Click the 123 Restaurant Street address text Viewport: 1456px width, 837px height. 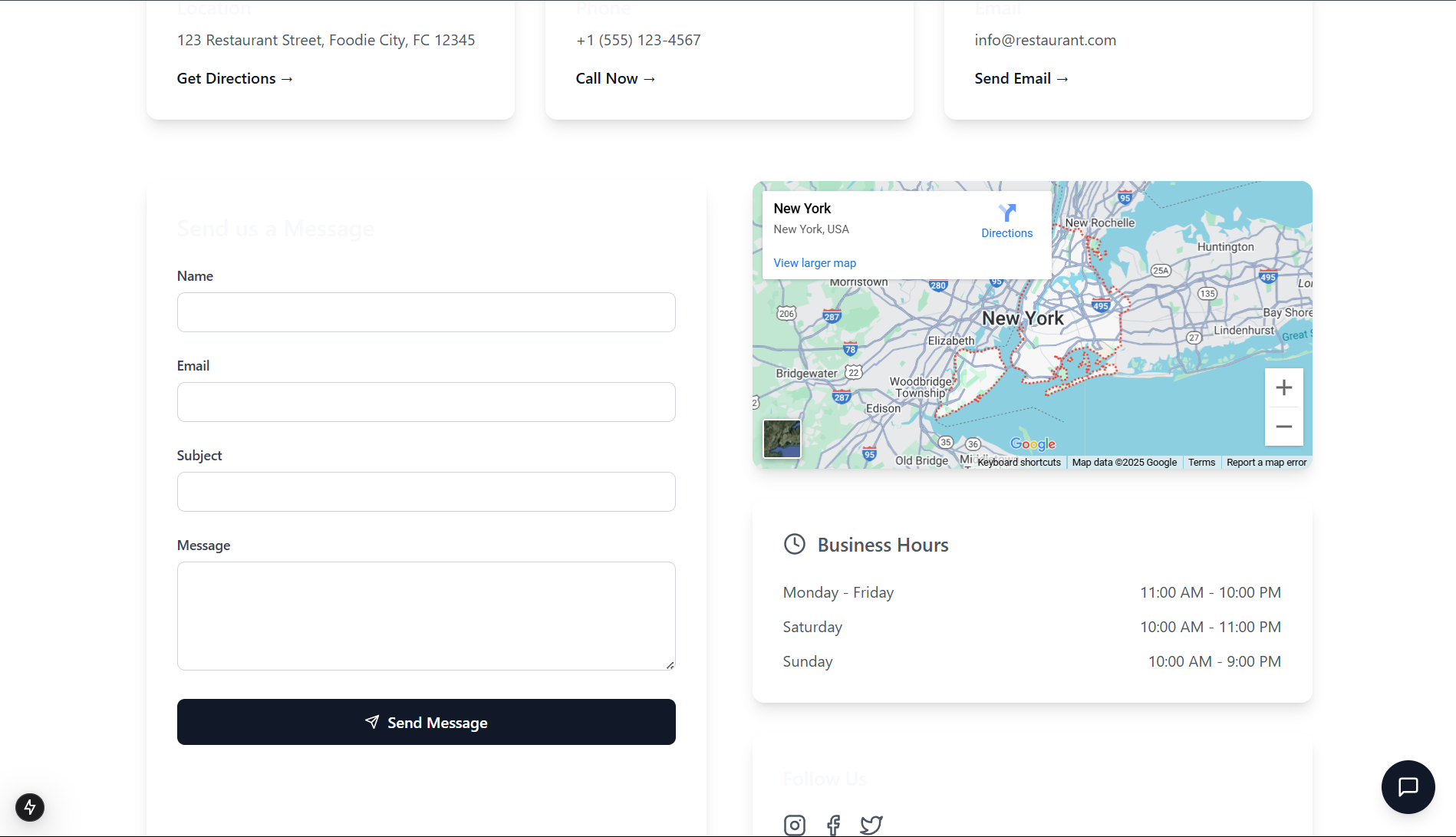(x=326, y=40)
